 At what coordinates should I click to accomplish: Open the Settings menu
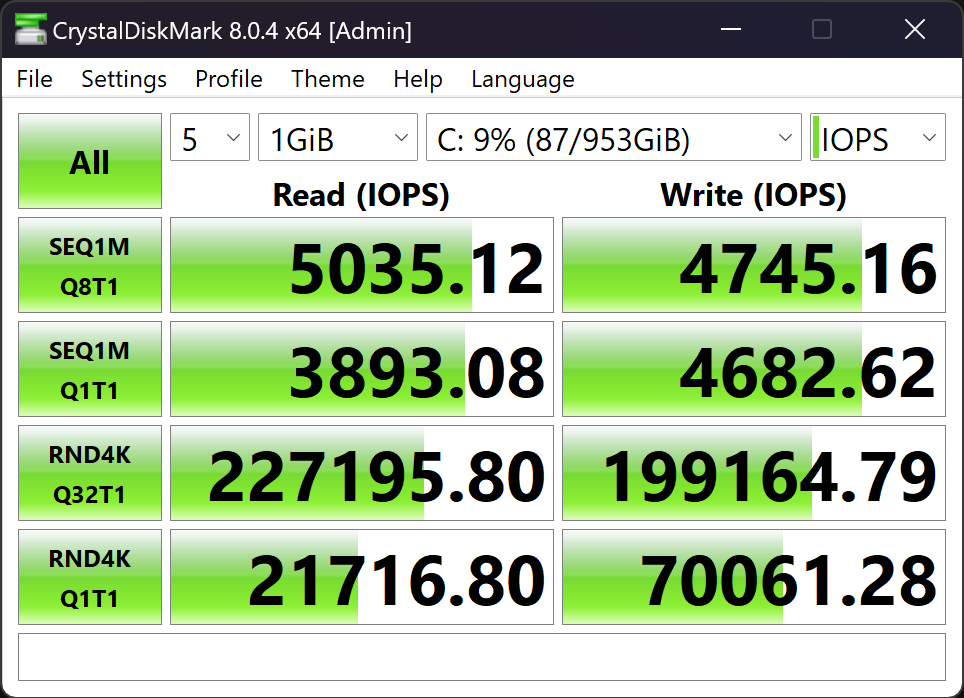124,79
